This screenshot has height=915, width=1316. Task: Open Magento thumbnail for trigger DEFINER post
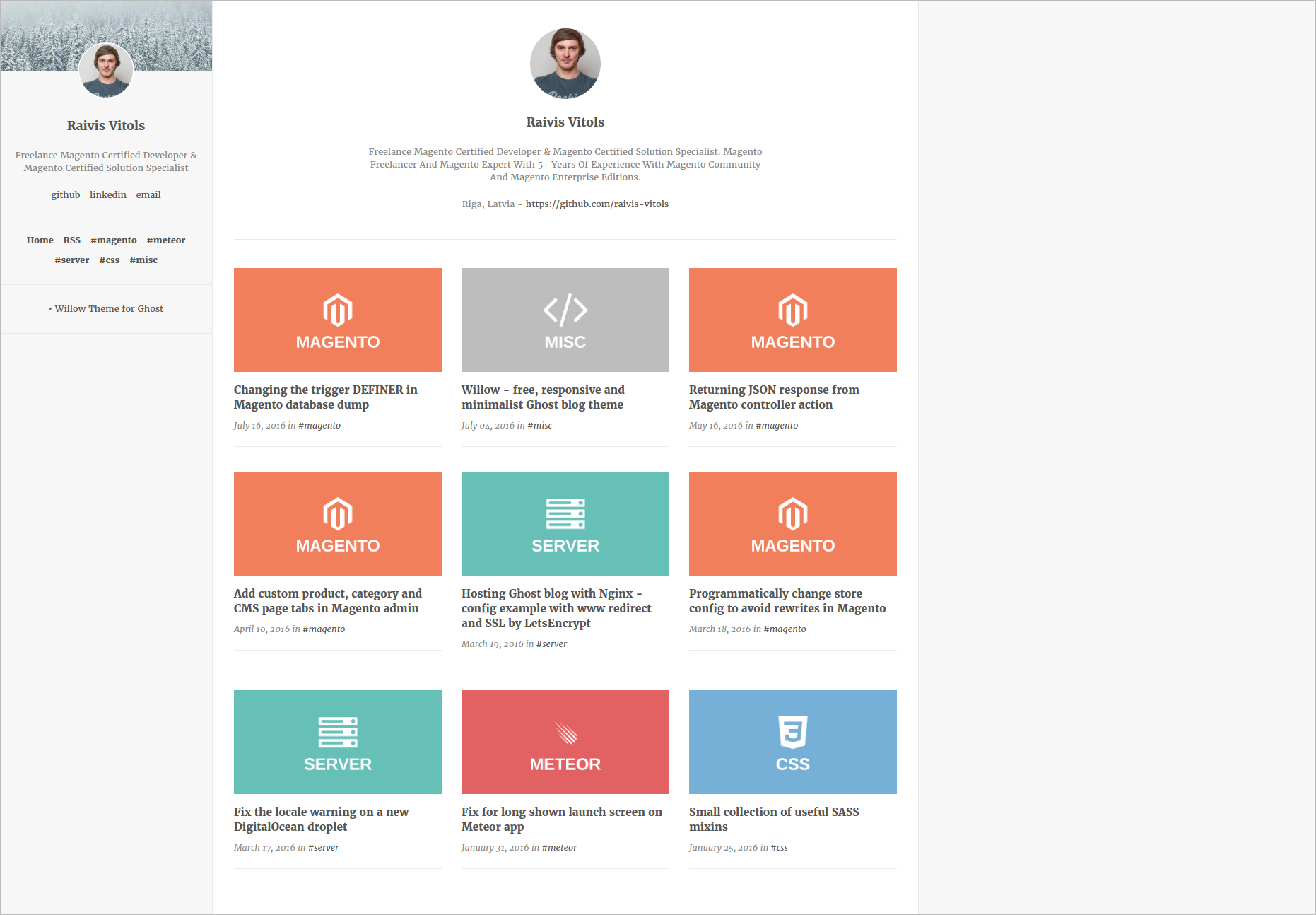pos(338,320)
